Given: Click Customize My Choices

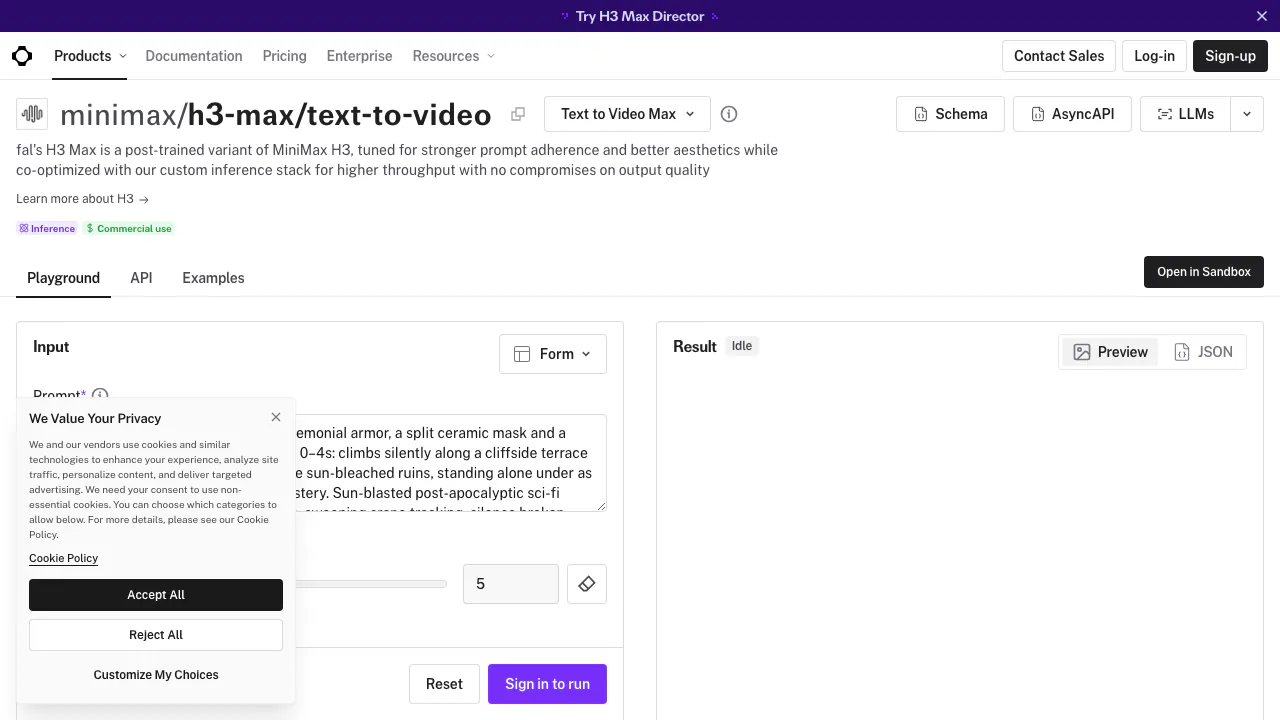Looking at the screenshot, I should coord(156,675).
